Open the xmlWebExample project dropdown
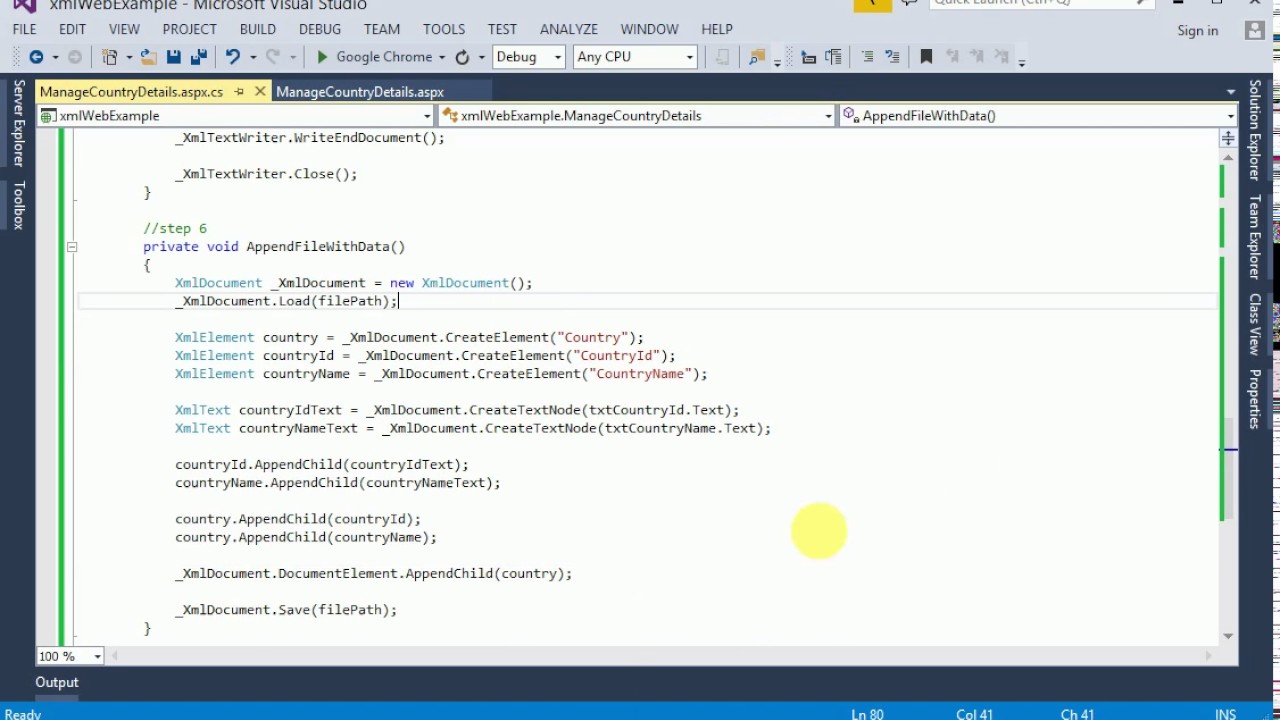Viewport: 1280px width, 720px height. coord(236,116)
